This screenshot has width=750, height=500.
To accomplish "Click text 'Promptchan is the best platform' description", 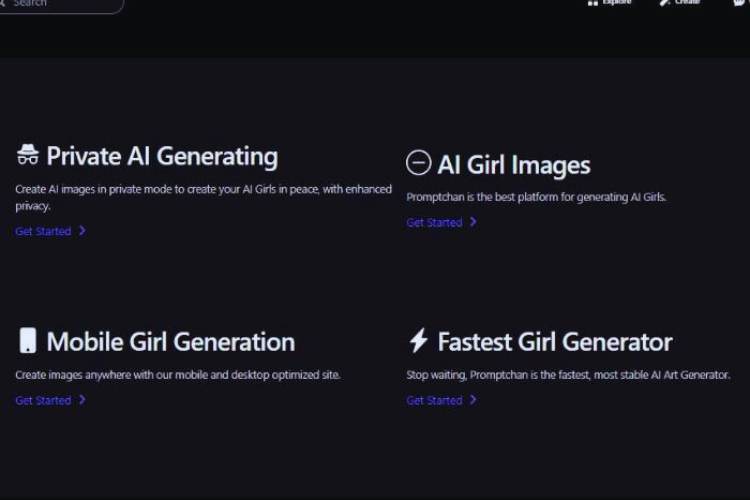I will (536, 197).
